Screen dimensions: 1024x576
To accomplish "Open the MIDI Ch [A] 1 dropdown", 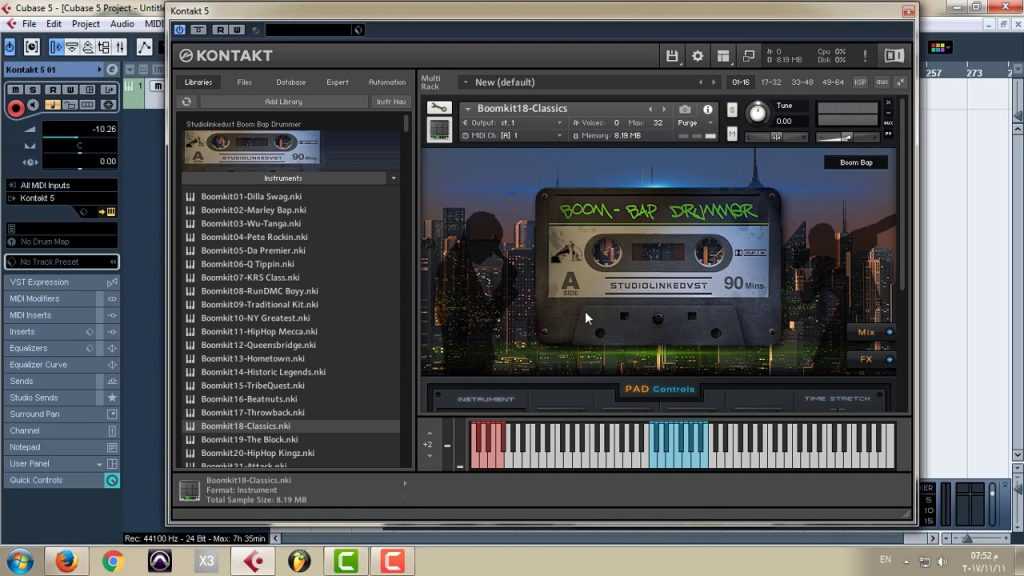I will (513, 136).
